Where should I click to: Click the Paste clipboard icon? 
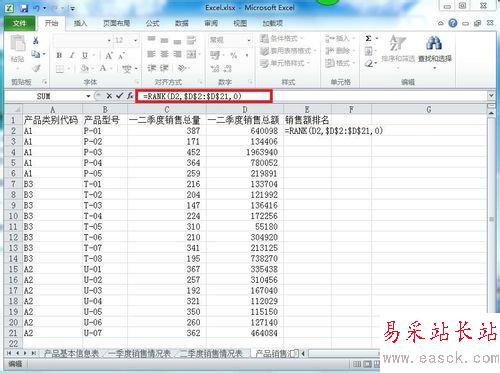[x=18, y=43]
